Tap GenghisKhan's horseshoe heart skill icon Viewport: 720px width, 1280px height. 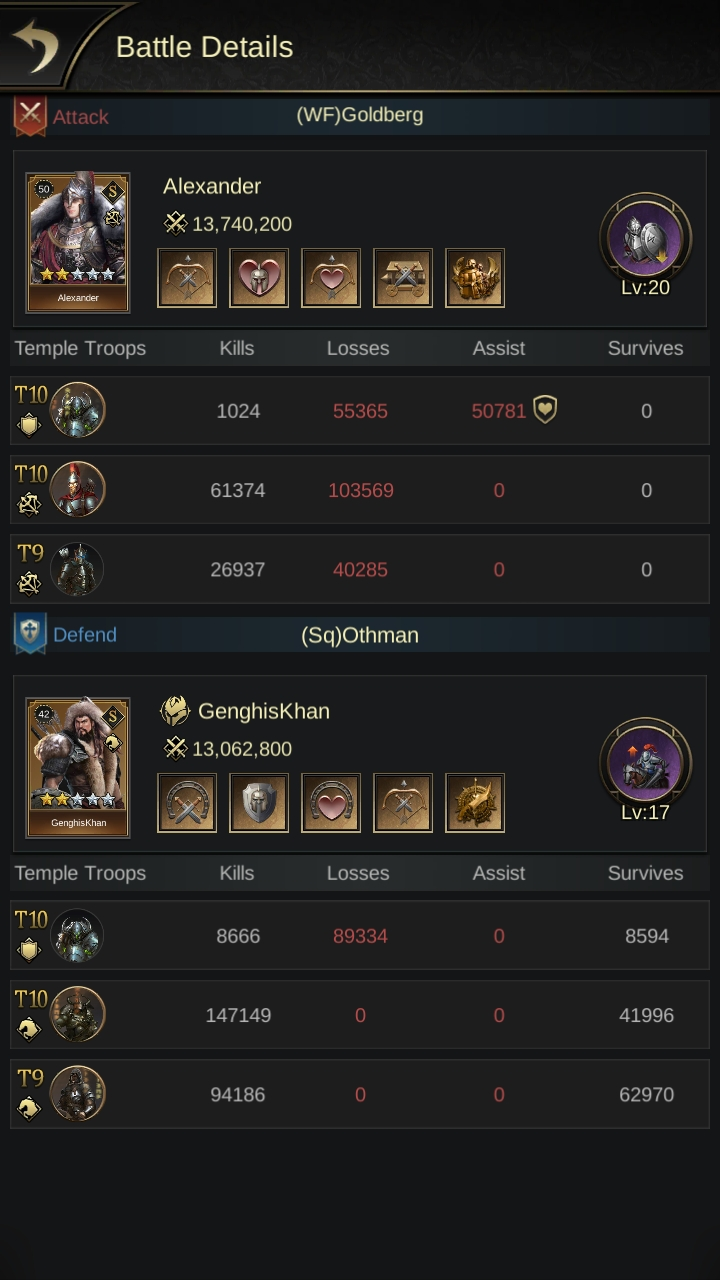click(x=331, y=803)
